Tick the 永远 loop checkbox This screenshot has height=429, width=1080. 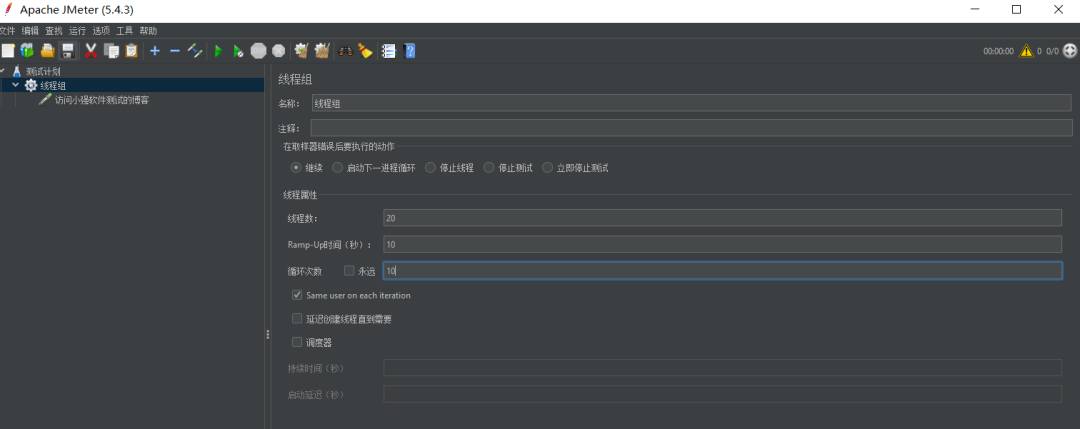349,271
